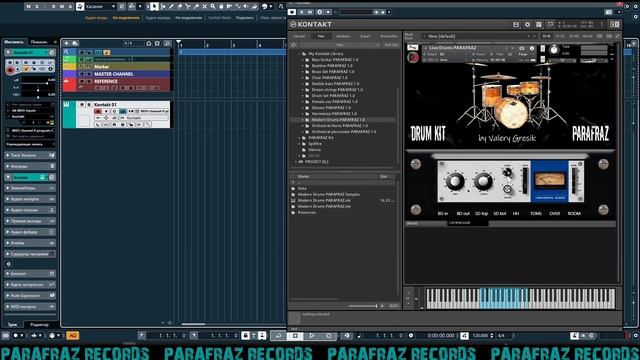Image resolution: width=640 pixels, height=360 pixels.
Task: Select the Zoom magnifier tool in the toolbar
Action: (x=213, y=7)
